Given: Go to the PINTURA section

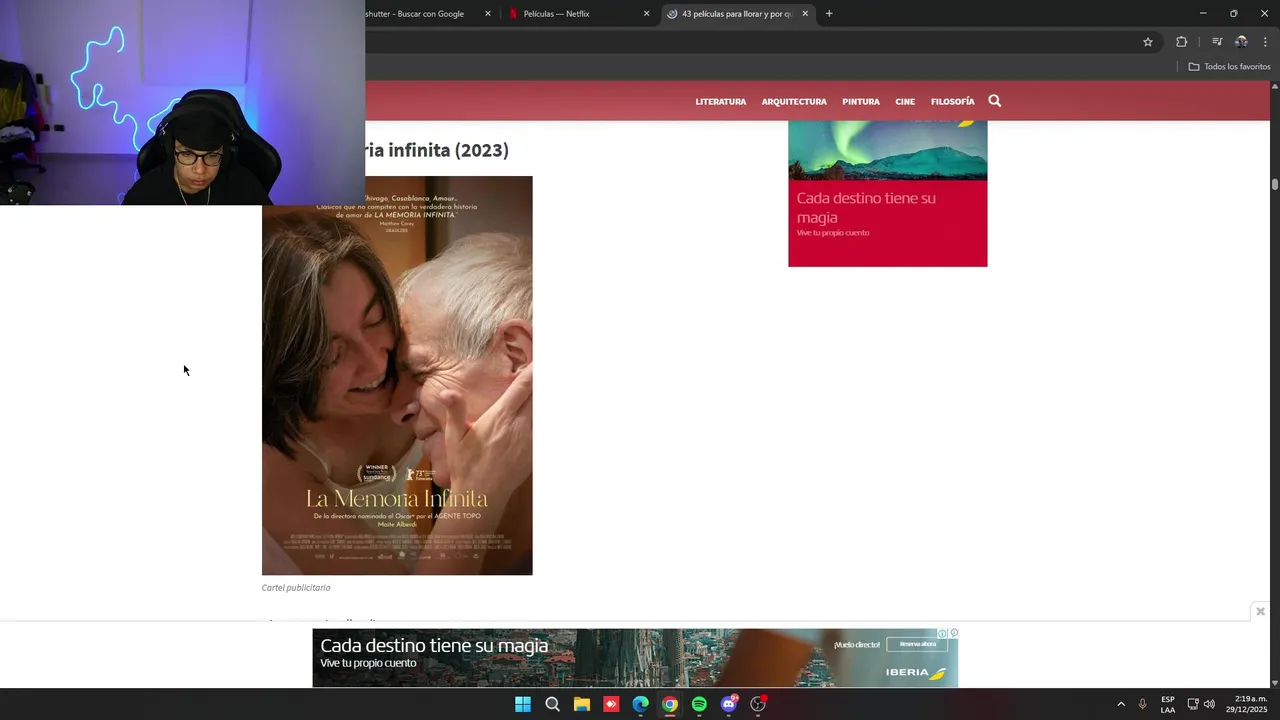Looking at the screenshot, I should click(x=861, y=102).
